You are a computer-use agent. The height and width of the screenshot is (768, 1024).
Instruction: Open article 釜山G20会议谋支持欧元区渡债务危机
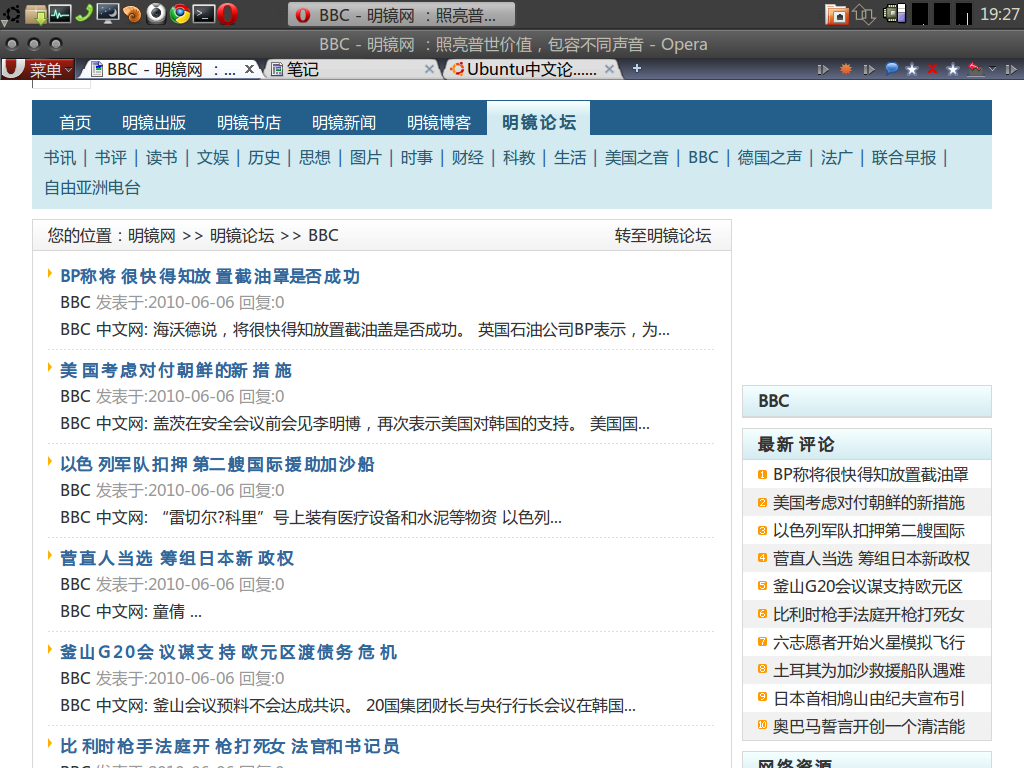coord(229,652)
